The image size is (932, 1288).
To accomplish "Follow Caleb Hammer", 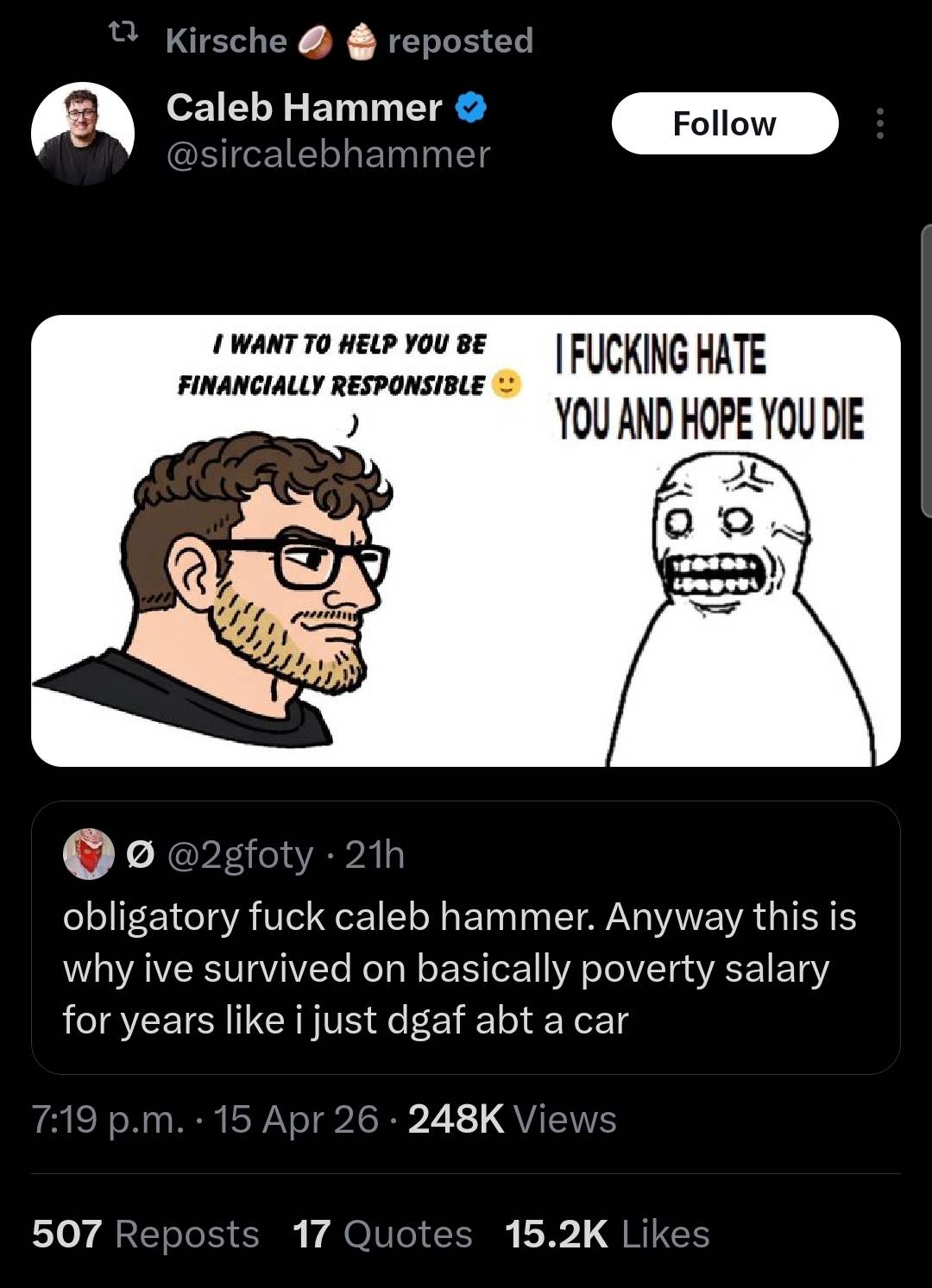I will pos(725,123).
